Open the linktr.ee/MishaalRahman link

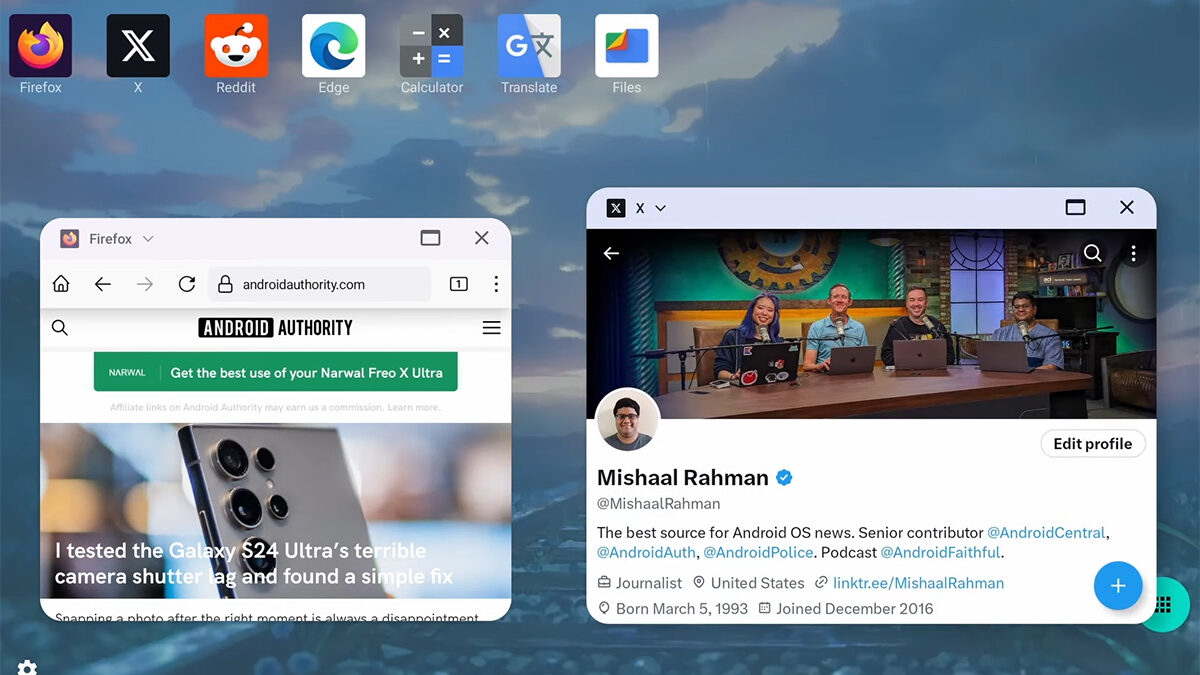point(918,583)
